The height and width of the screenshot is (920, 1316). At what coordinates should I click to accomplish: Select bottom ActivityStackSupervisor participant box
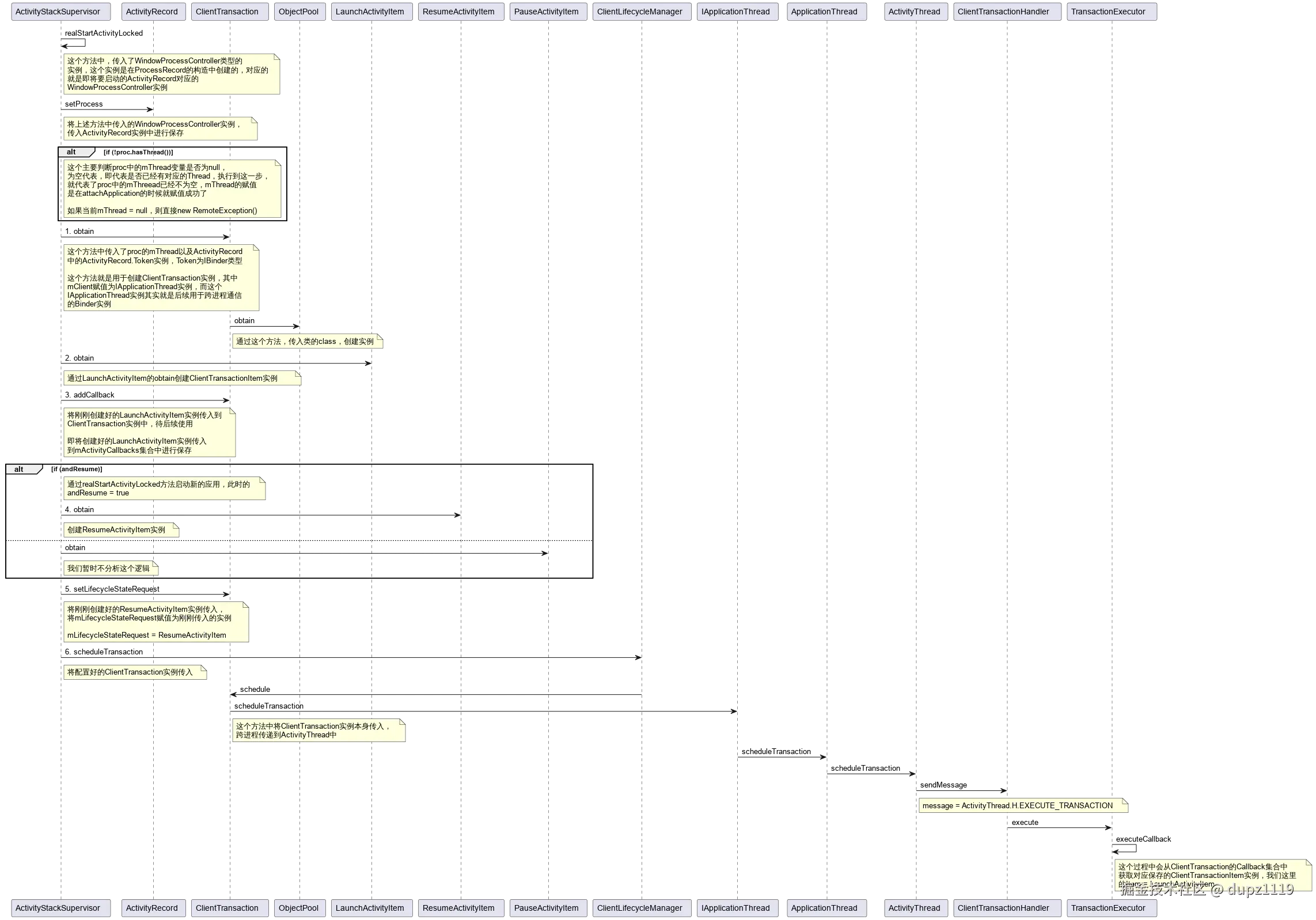coord(59,907)
